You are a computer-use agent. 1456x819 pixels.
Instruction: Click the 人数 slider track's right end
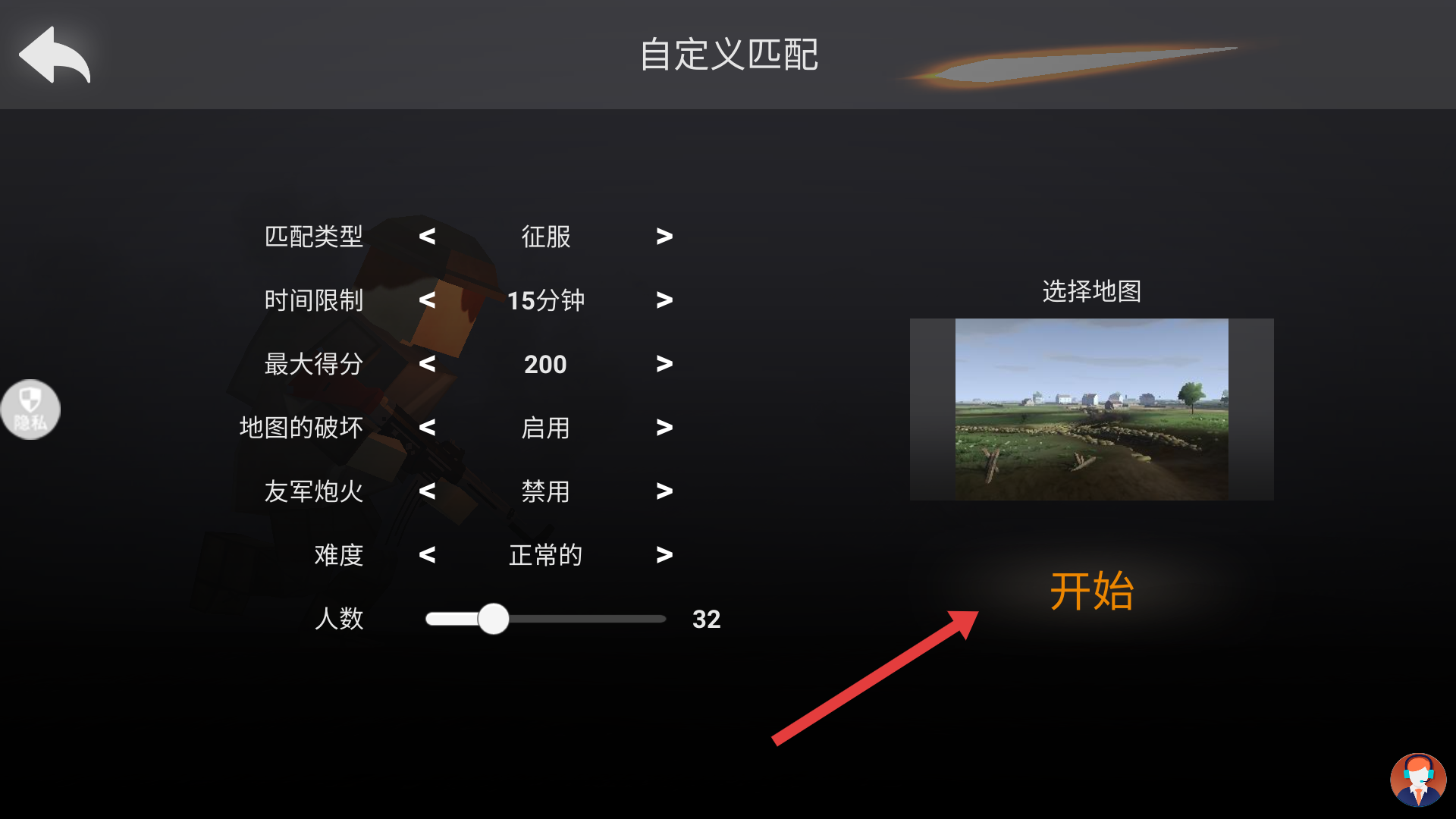661,619
